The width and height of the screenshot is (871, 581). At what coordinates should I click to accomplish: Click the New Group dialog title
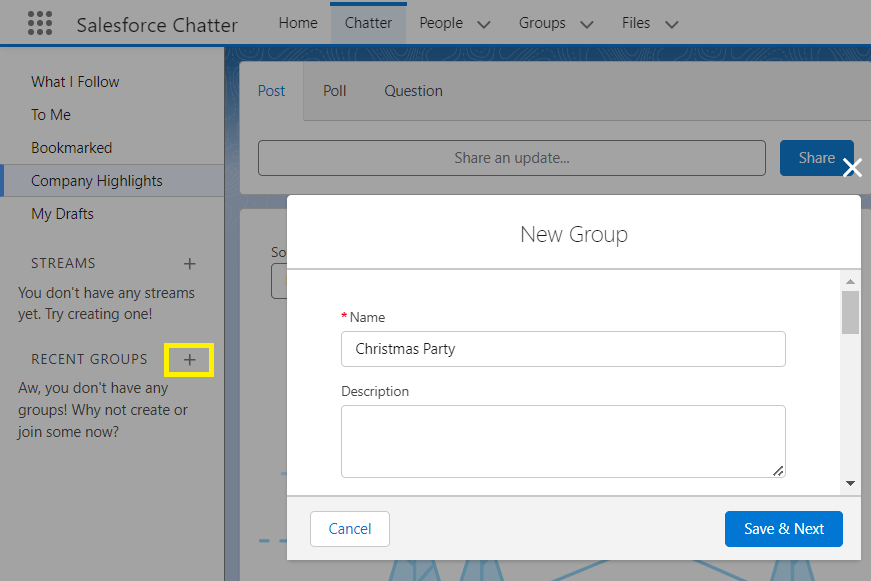click(x=574, y=234)
